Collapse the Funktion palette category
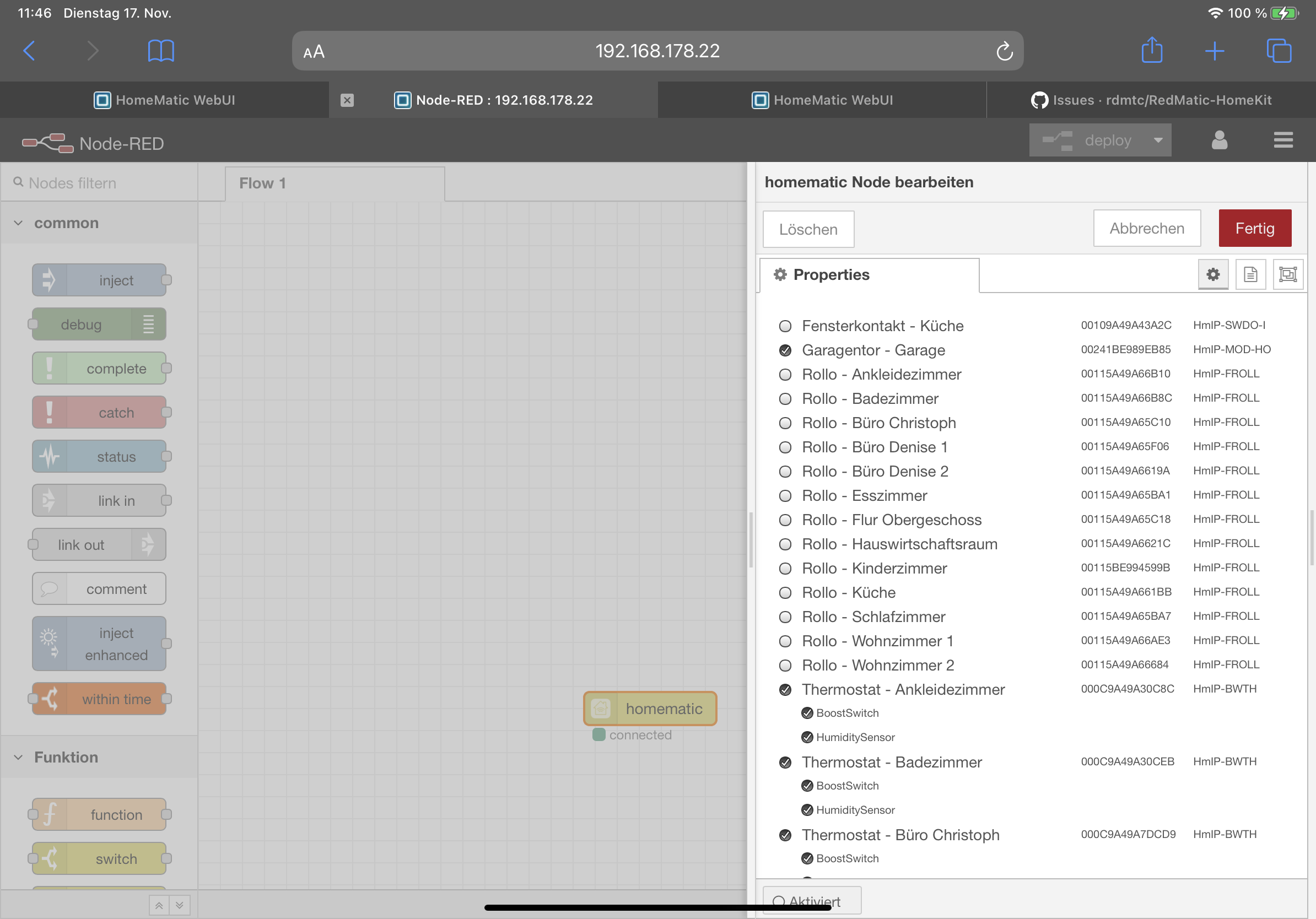The width and height of the screenshot is (1316, 919). click(18, 757)
